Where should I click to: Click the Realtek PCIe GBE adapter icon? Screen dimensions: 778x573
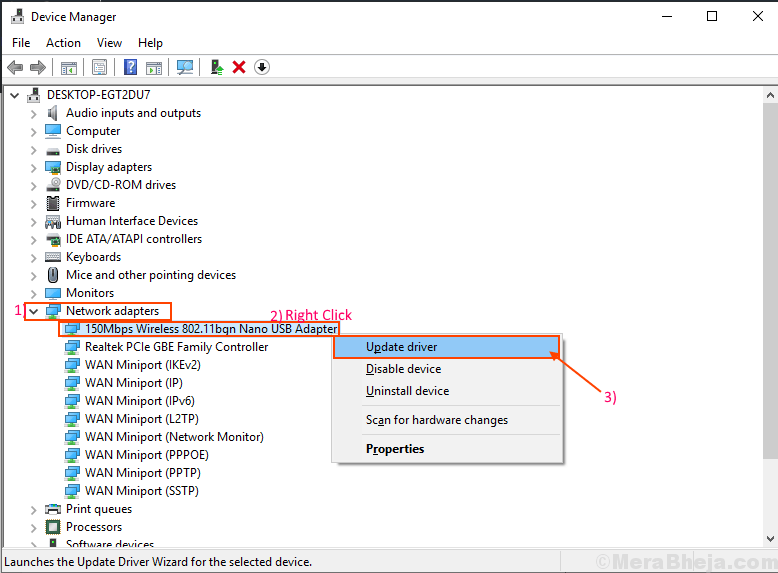(72, 347)
